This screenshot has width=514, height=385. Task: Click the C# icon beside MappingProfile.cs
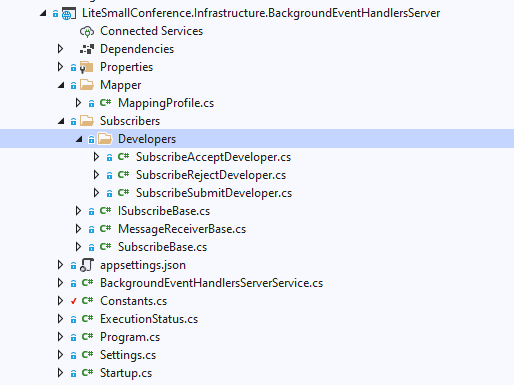105,103
